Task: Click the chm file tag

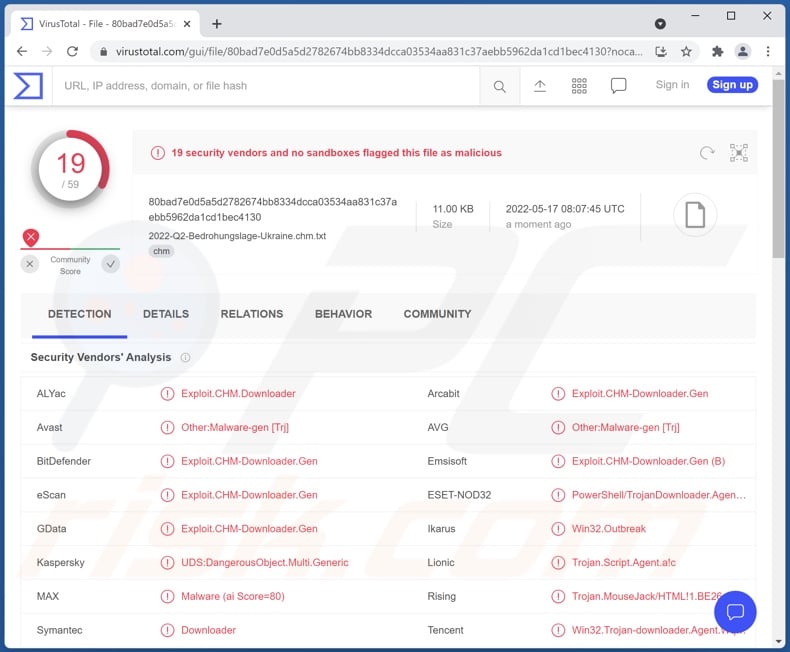Action: 161,251
